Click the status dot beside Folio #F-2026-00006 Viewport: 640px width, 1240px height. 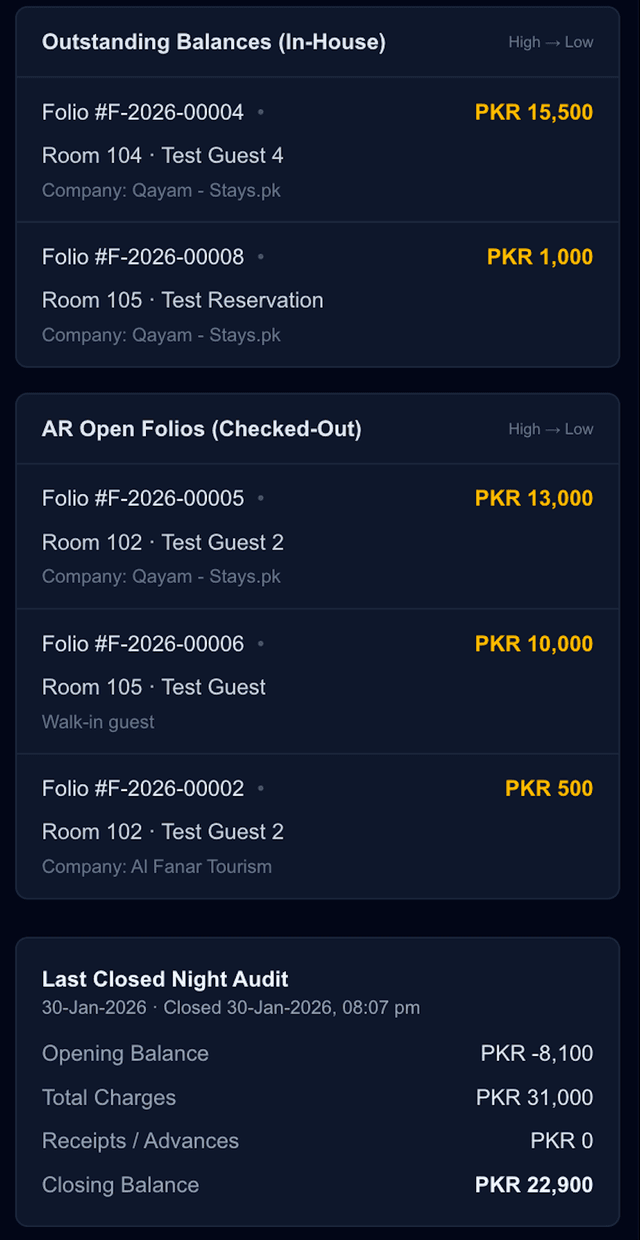point(259,644)
